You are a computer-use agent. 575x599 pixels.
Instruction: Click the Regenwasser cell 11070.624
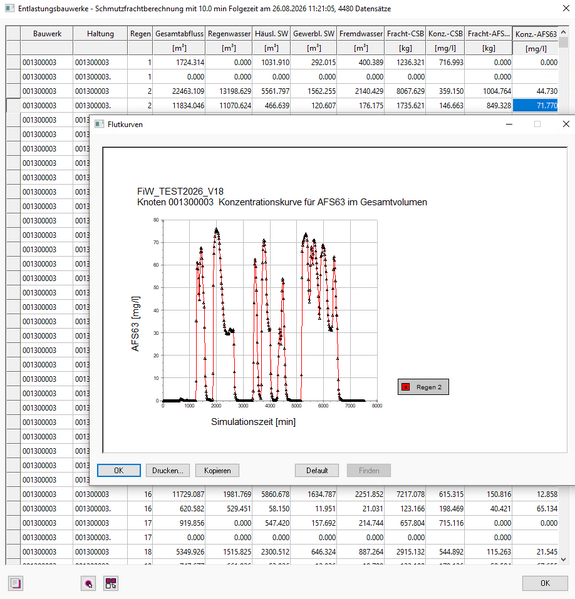tap(229, 105)
